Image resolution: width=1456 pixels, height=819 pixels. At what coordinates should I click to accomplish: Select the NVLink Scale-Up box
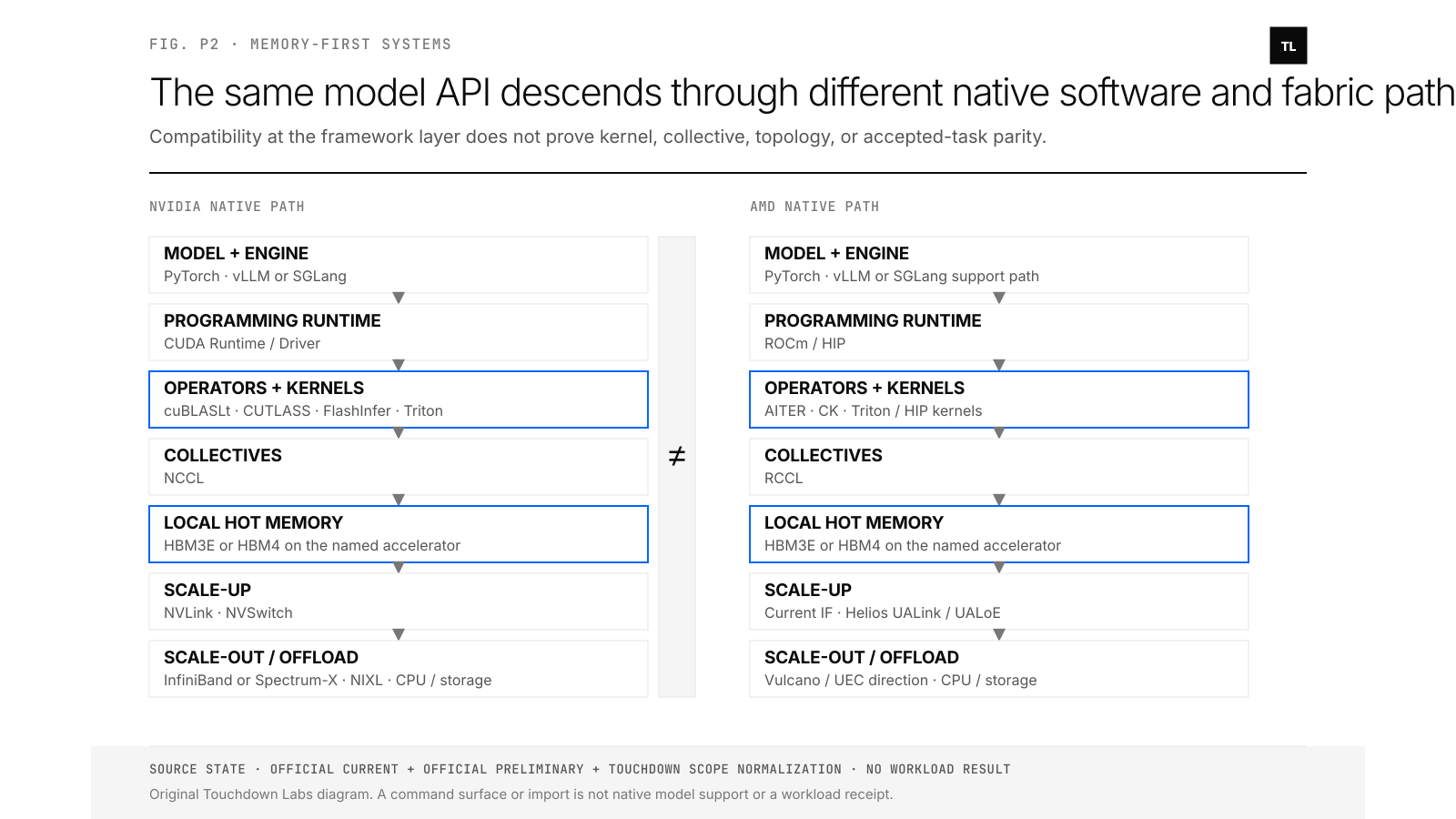pos(399,602)
